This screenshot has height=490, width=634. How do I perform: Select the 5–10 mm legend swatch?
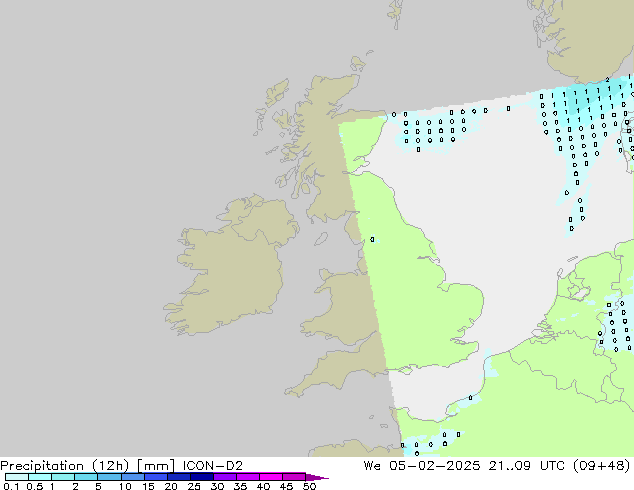pyautogui.click(x=109, y=477)
